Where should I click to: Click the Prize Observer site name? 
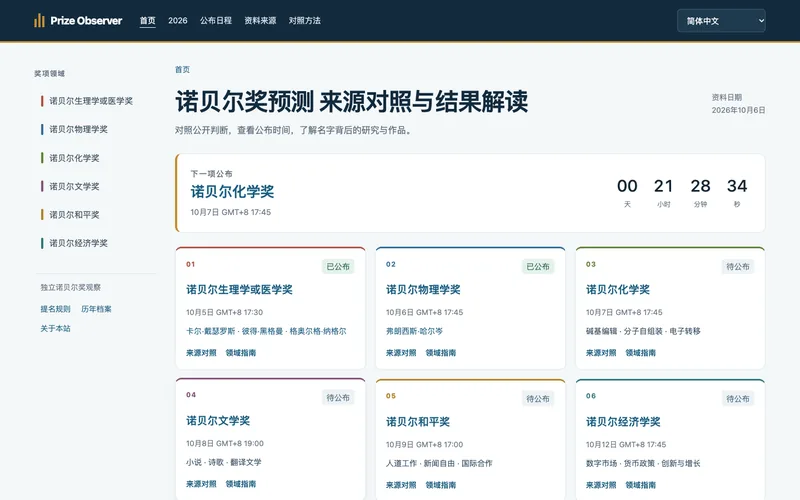click(x=86, y=21)
